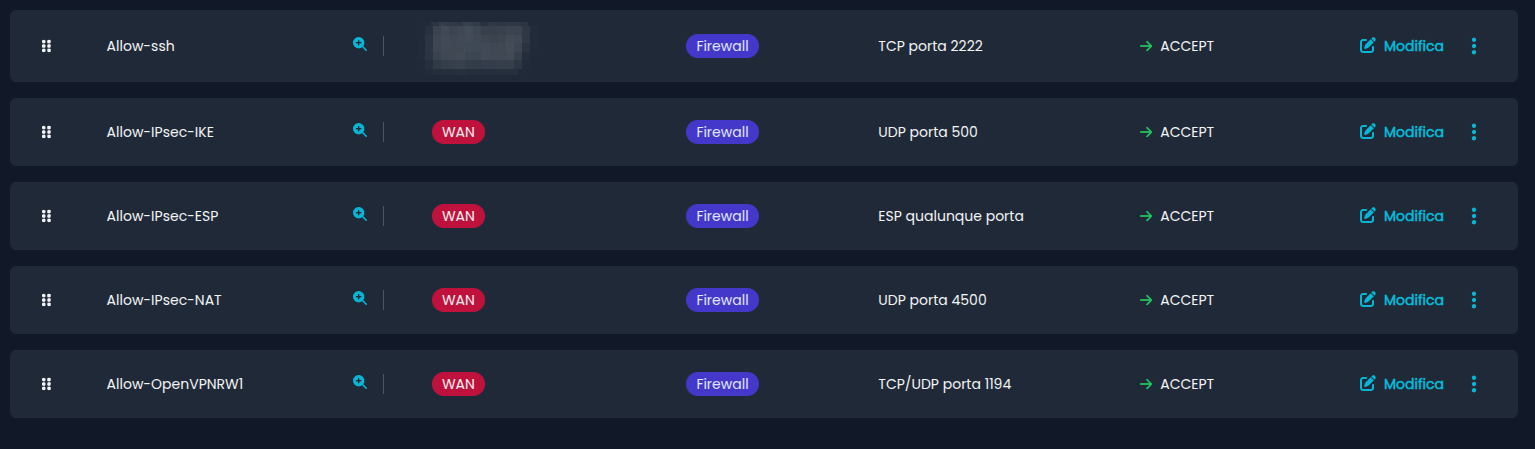The height and width of the screenshot is (449, 1535).
Task: Open three-dot menu for Allow-ssh
Action: [x=1474, y=46]
